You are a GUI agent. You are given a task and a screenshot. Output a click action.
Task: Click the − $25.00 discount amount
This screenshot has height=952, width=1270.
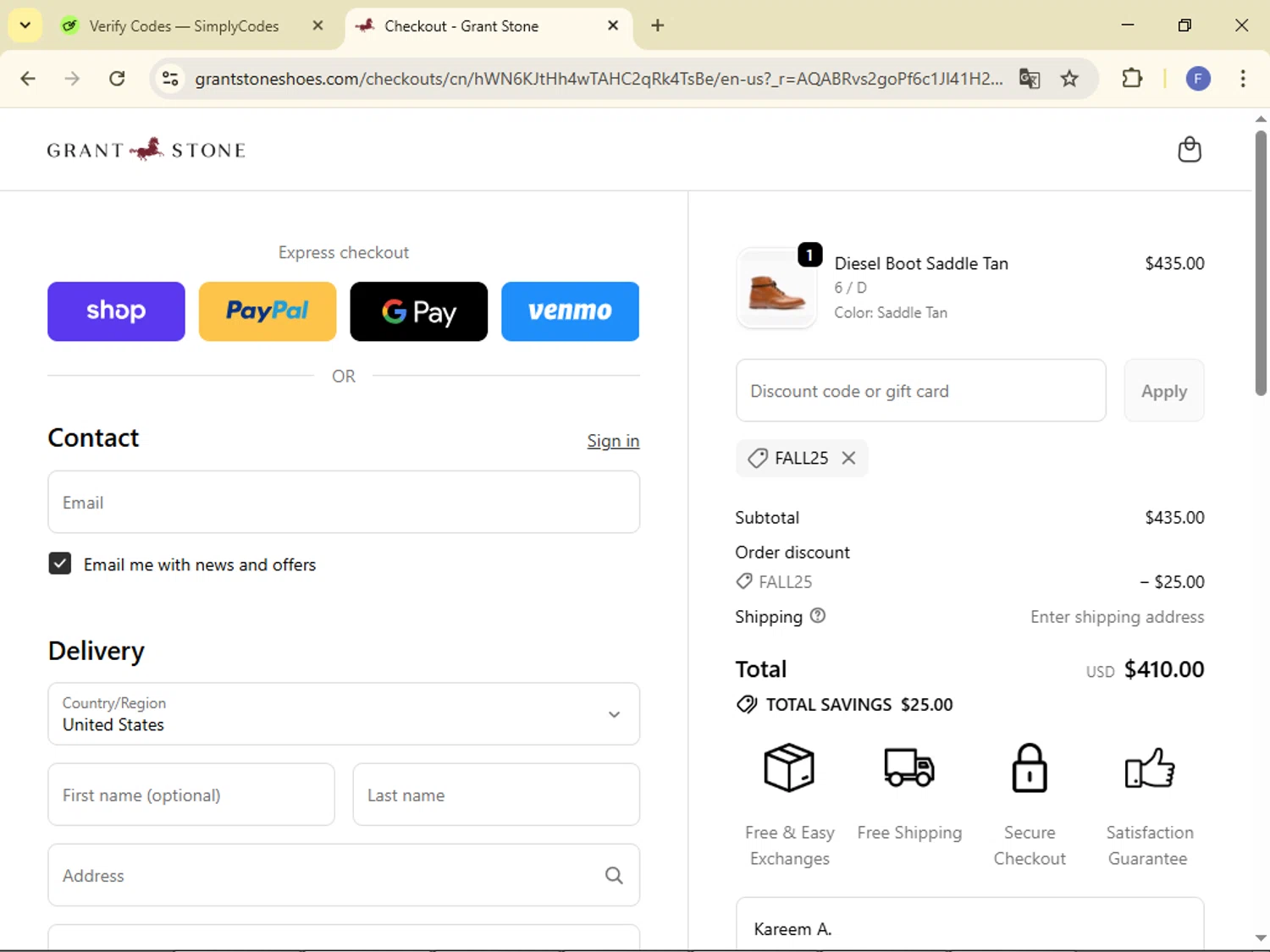point(1172,581)
